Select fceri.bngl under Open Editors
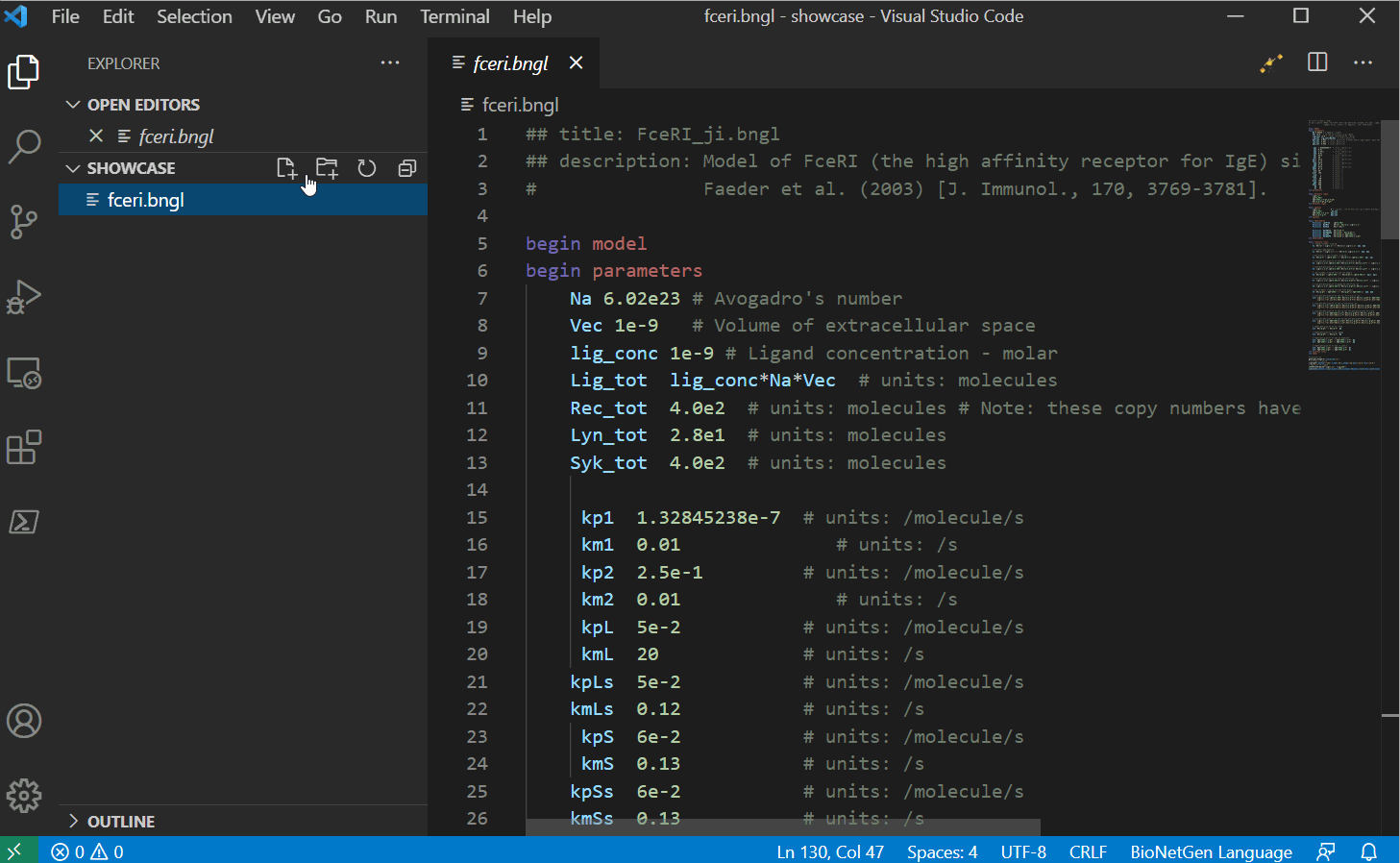1400x863 pixels. (x=243, y=136)
